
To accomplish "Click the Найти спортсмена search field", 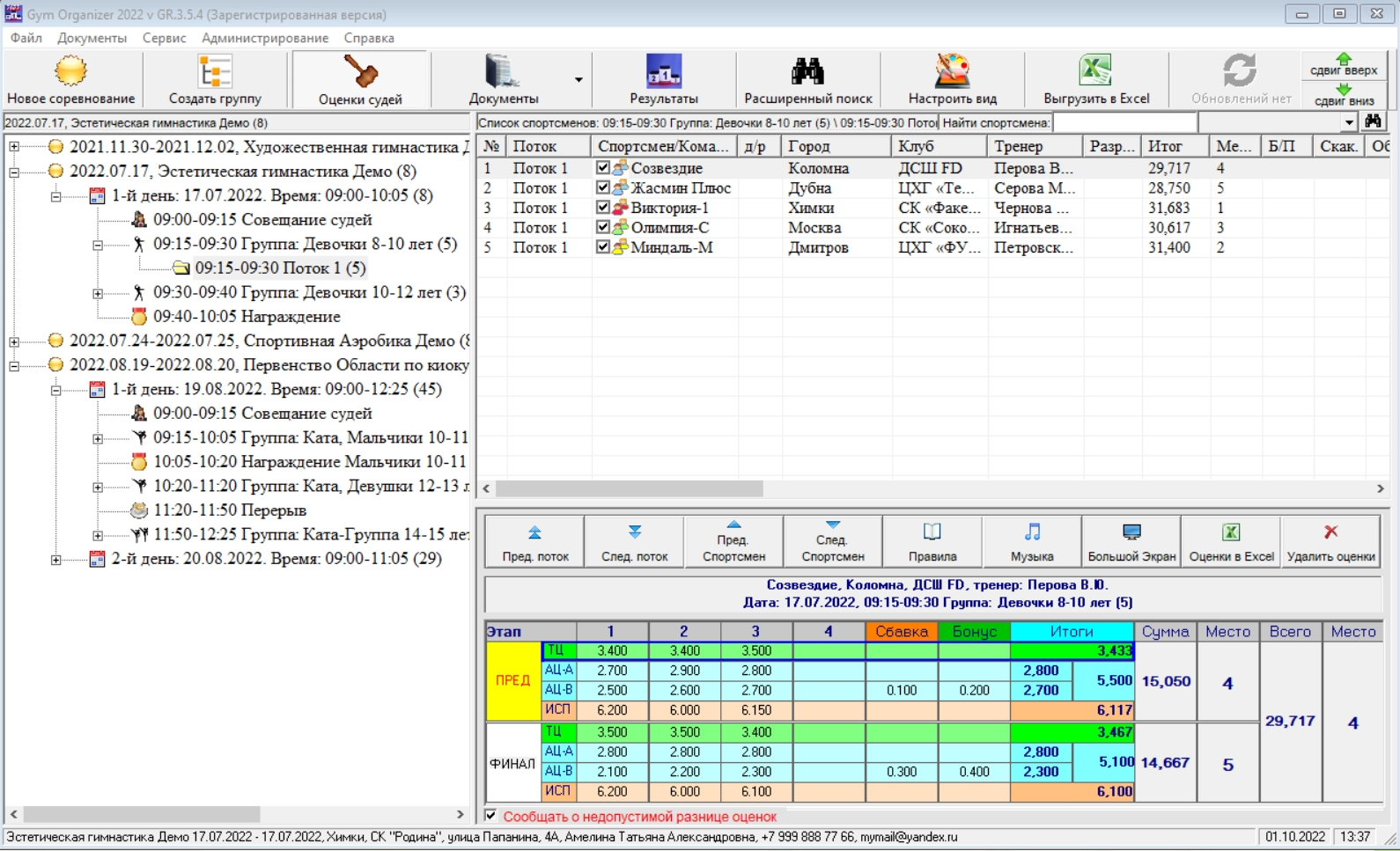I will click(x=1124, y=122).
